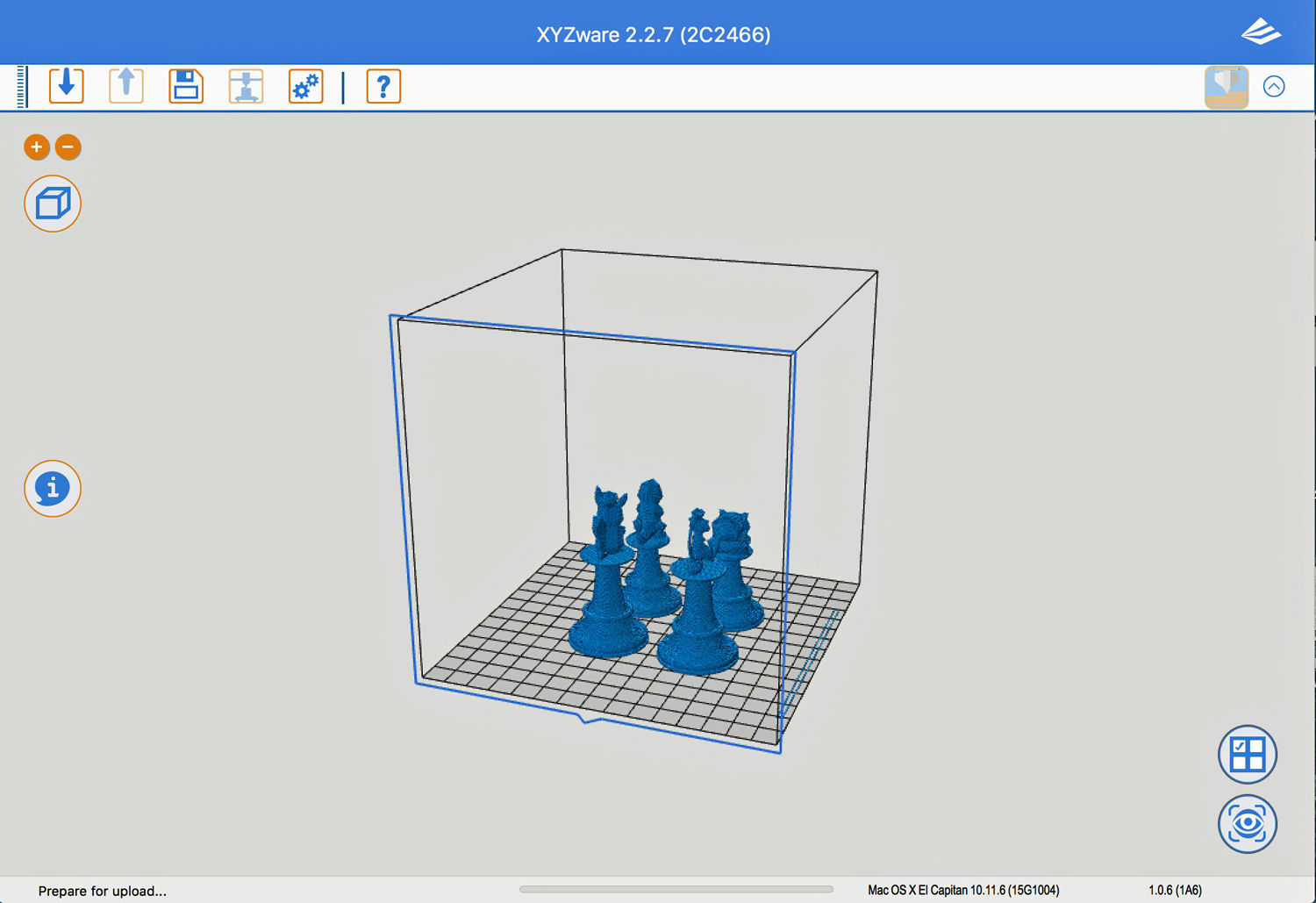This screenshot has height=903, width=1316.
Task: Toggle the four-square layout grid button
Action: click(x=1247, y=754)
